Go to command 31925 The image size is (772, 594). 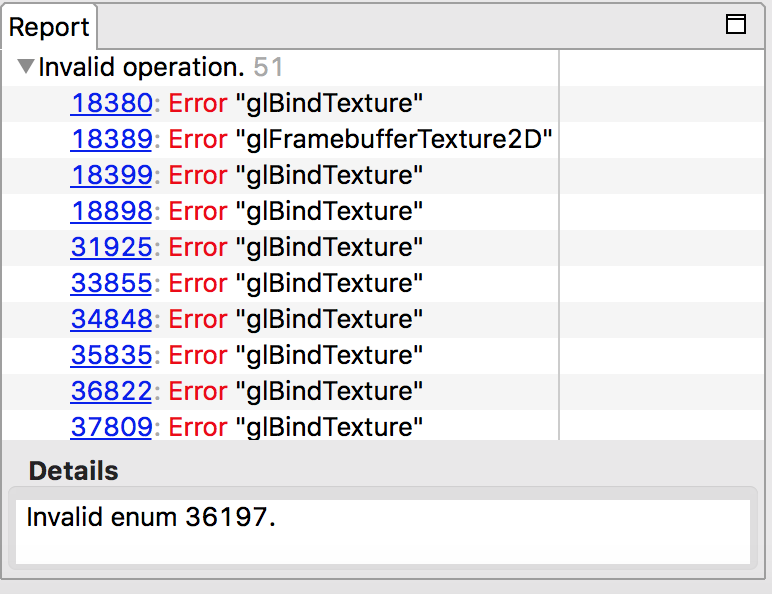[111, 247]
